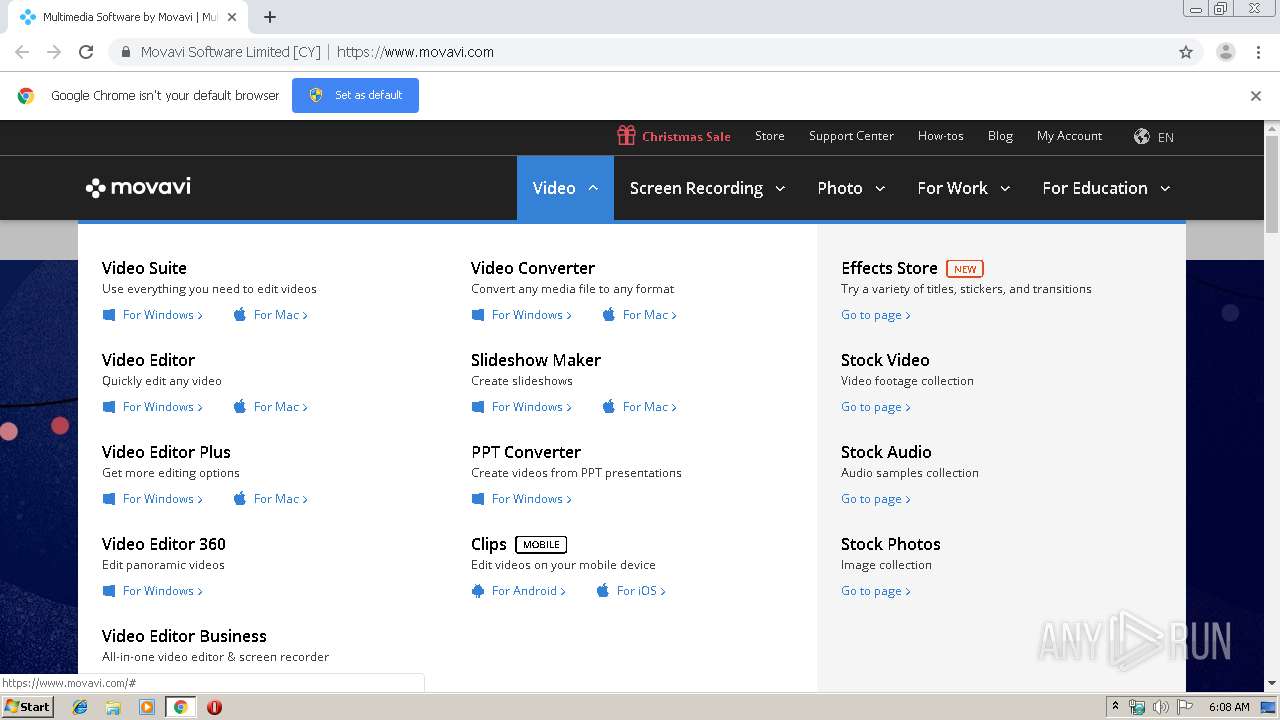Click the Set as default button
This screenshot has height=720, width=1280.
(355, 95)
